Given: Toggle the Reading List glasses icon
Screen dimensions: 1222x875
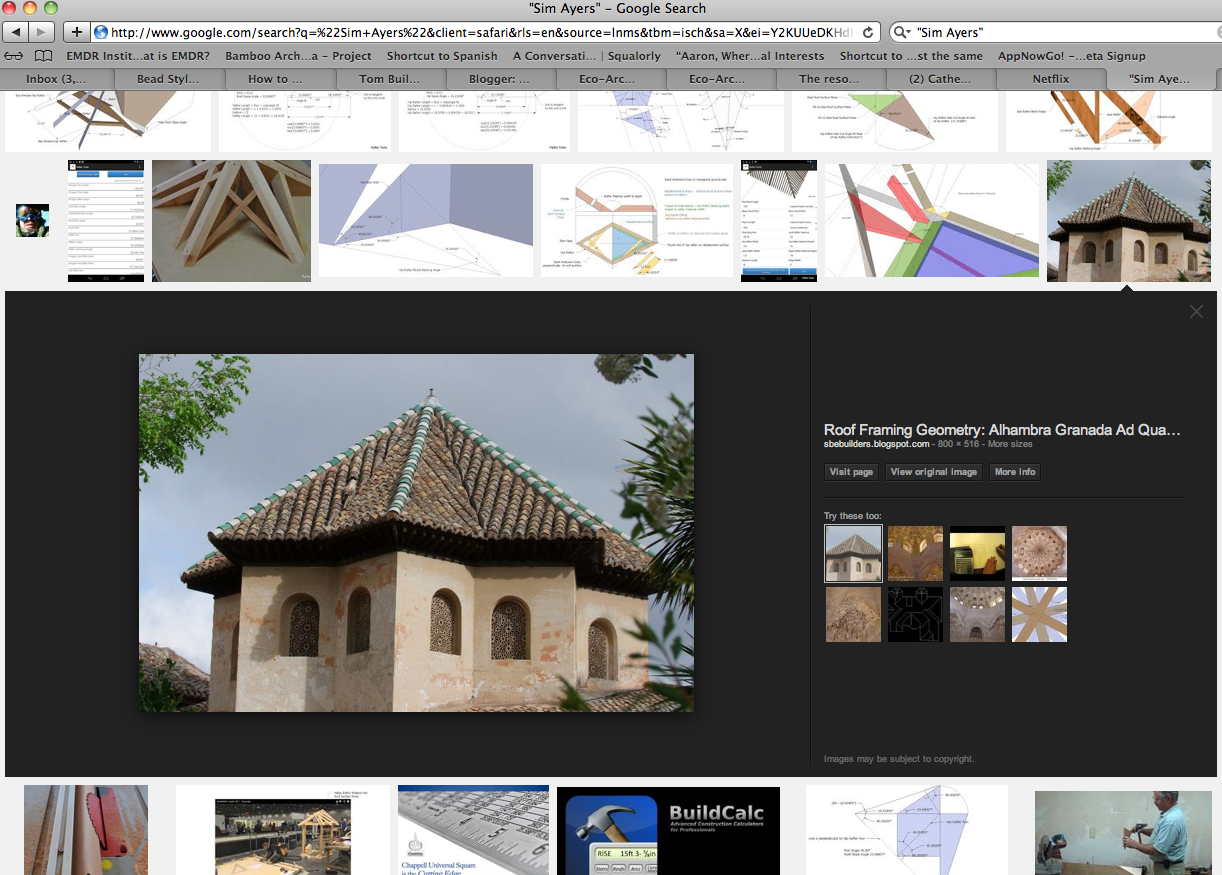Looking at the screenshot, I should pos(13,55).
